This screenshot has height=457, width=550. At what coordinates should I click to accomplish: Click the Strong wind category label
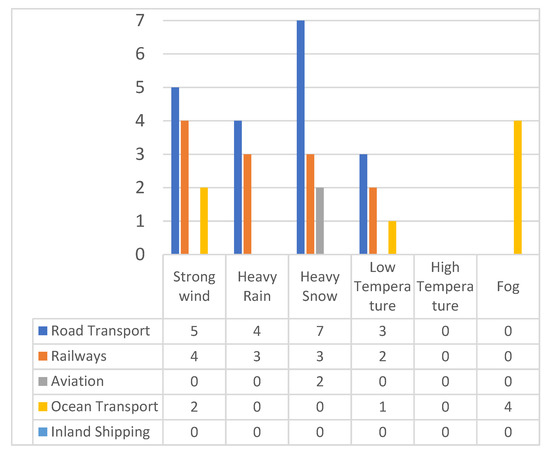(x=194, y=287)
